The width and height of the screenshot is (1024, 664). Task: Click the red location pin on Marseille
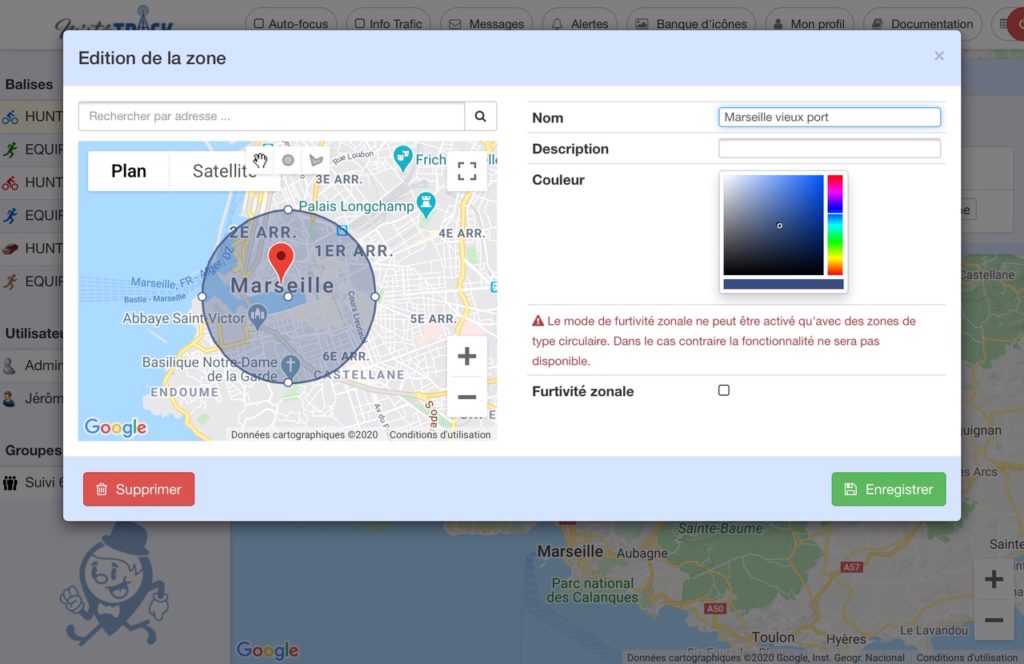click(281, 262)
